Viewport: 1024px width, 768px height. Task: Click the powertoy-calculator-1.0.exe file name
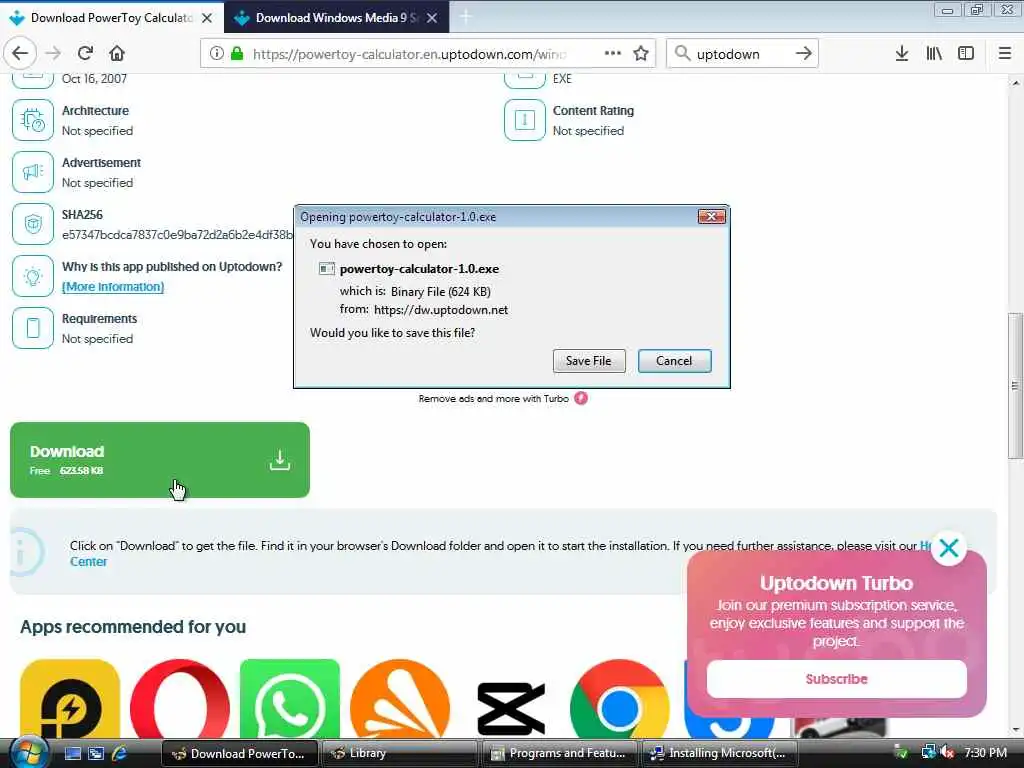point(419,268)
